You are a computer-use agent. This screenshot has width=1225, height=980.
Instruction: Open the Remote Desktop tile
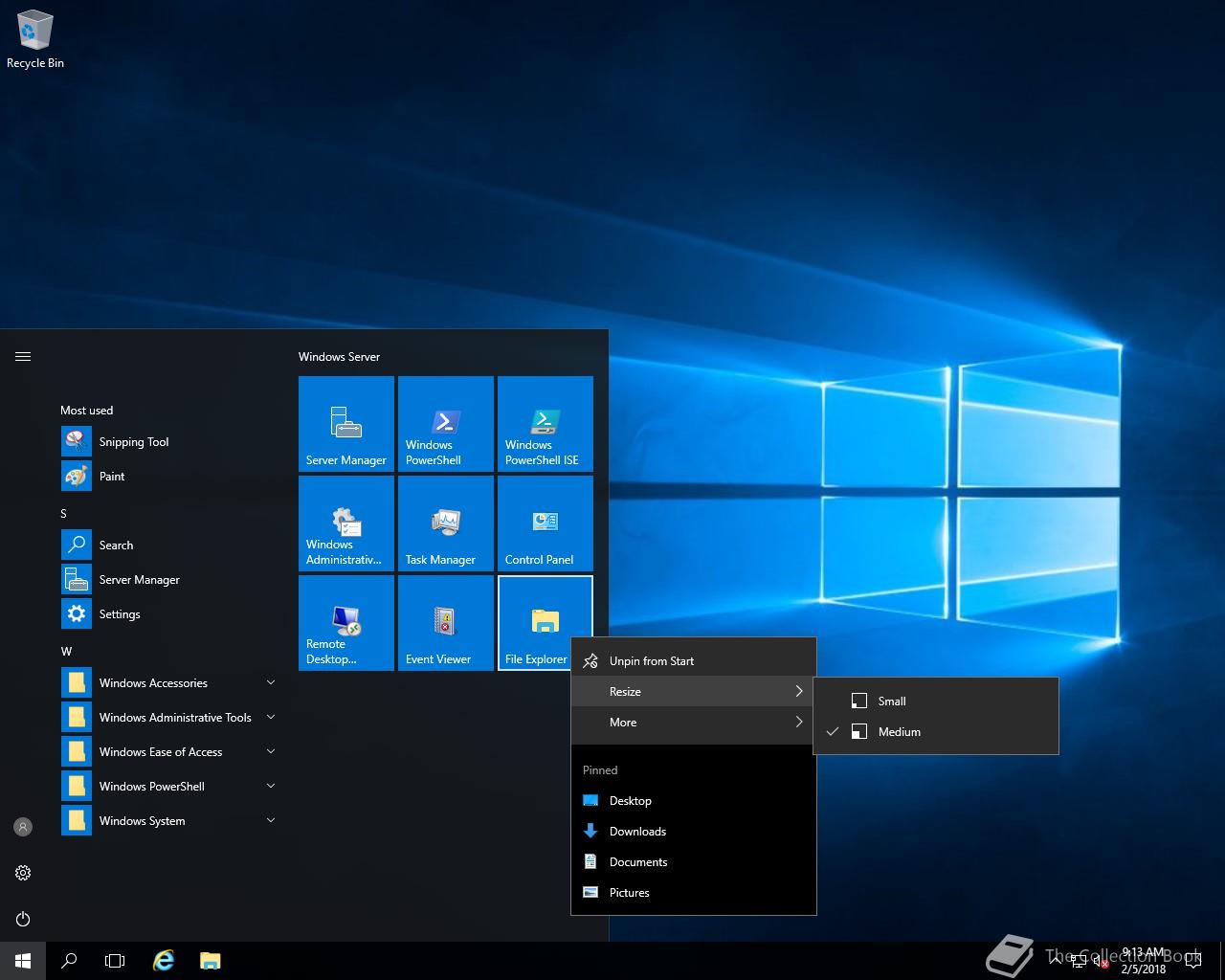coord(346,623)
